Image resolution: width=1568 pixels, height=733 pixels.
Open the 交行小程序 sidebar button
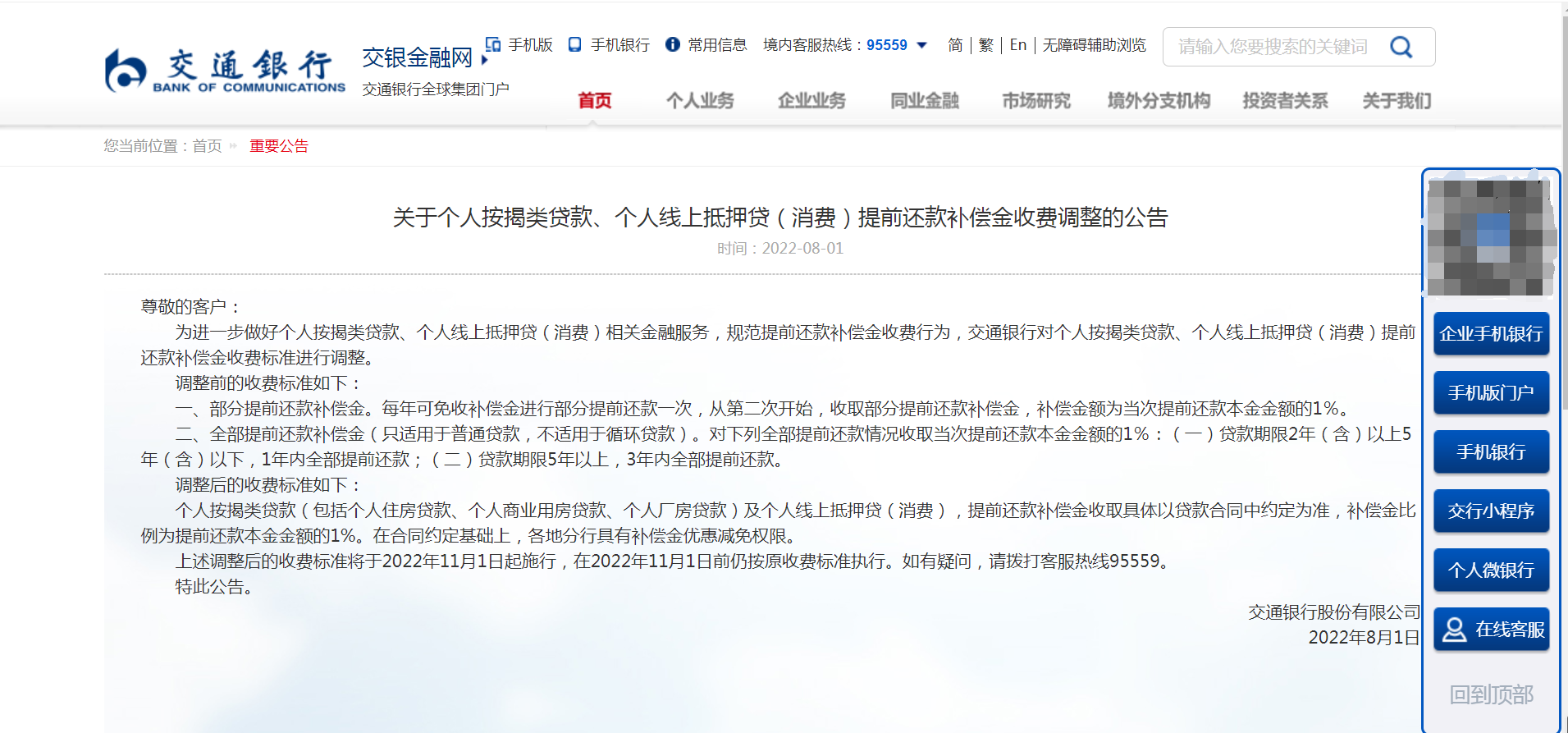(1491, 511)
